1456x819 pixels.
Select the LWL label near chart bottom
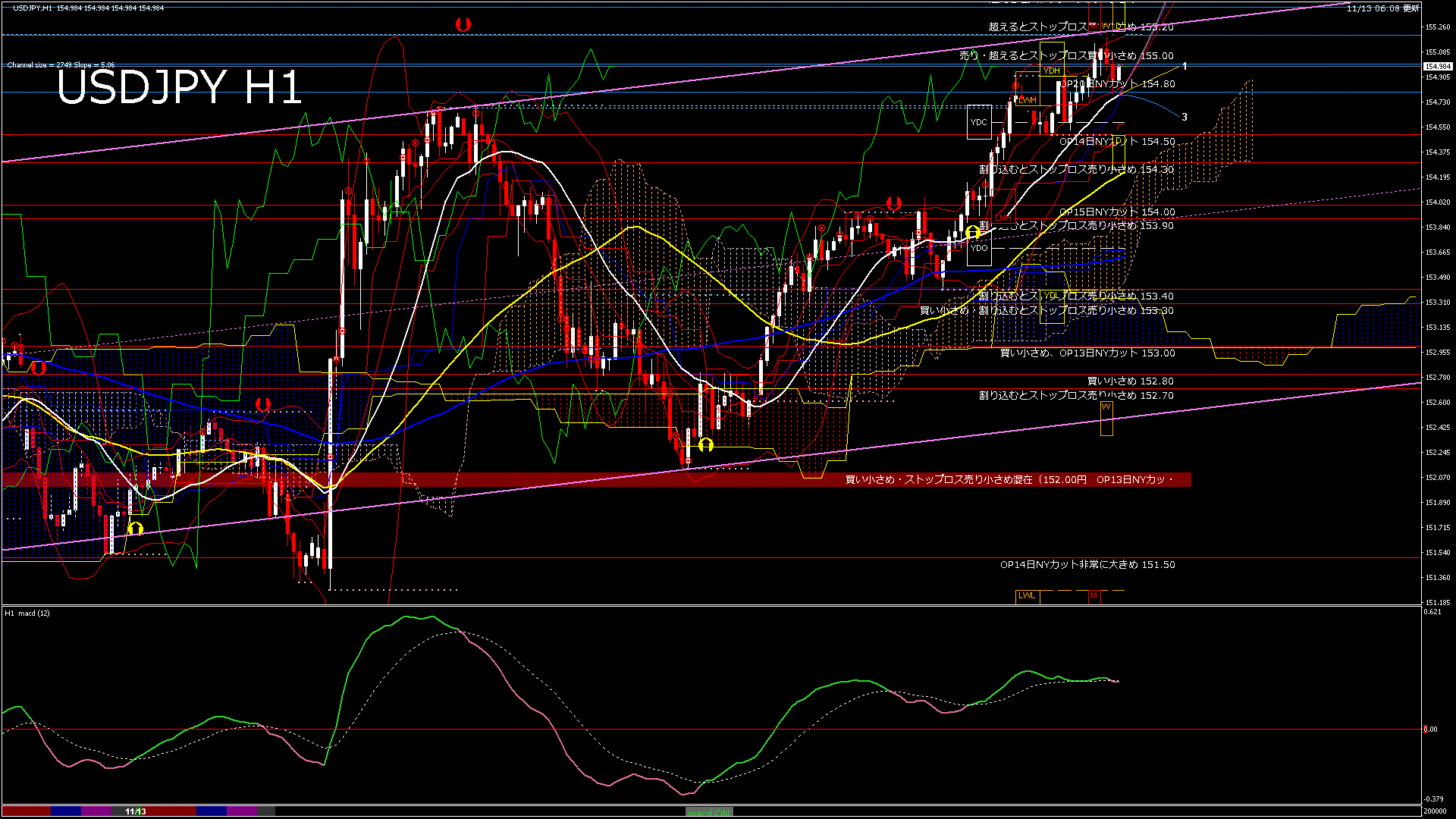1027,596
